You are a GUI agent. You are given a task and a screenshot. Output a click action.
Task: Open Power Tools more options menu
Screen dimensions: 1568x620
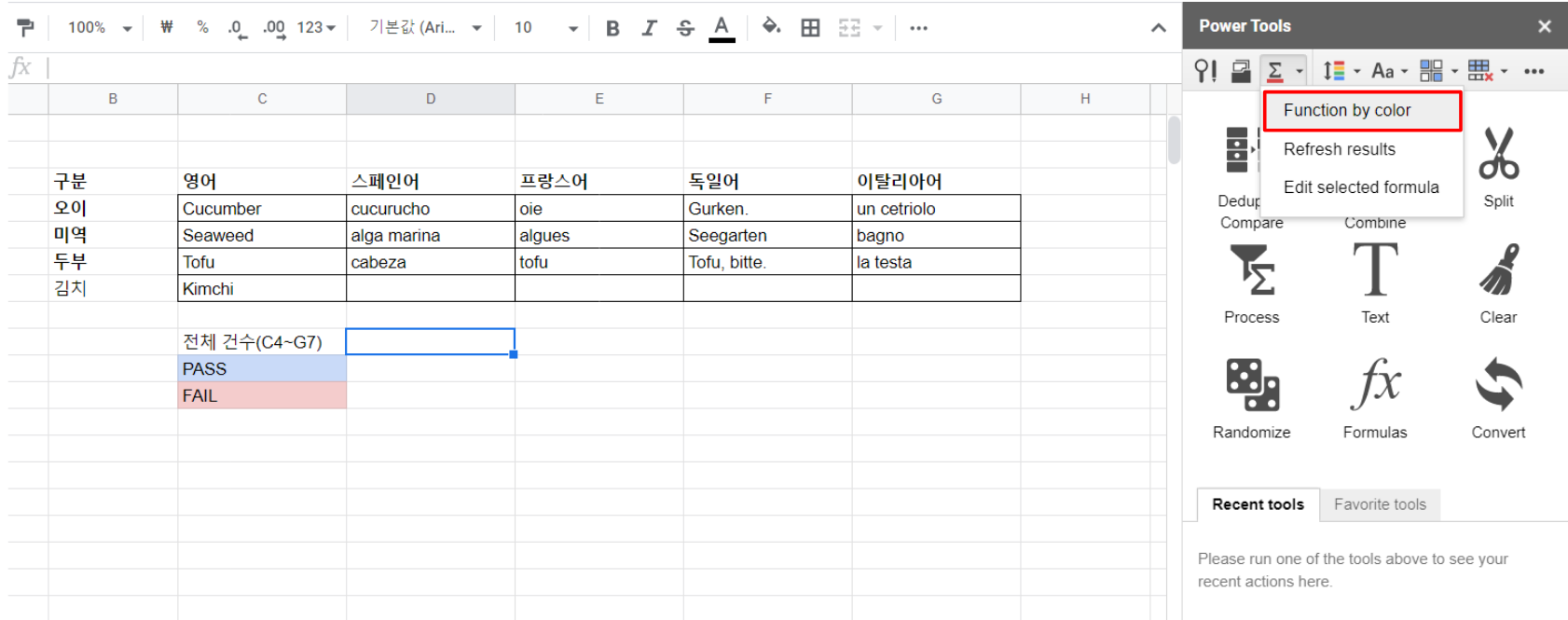tap(1534, 71)
